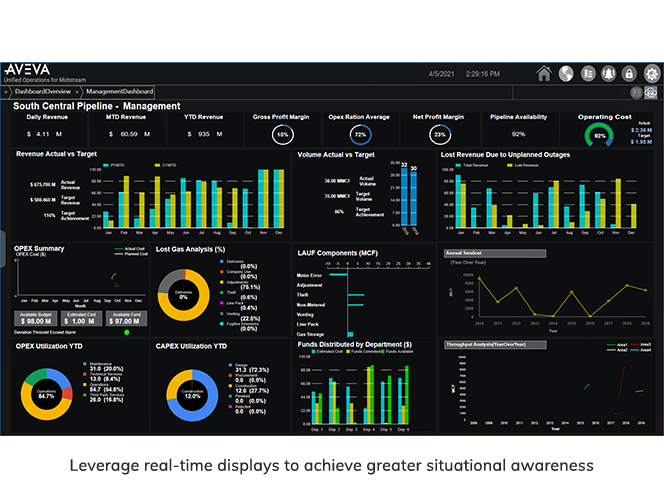
Task: Click the Estimated Cost $1.00 M box
Action: point(83,319)
